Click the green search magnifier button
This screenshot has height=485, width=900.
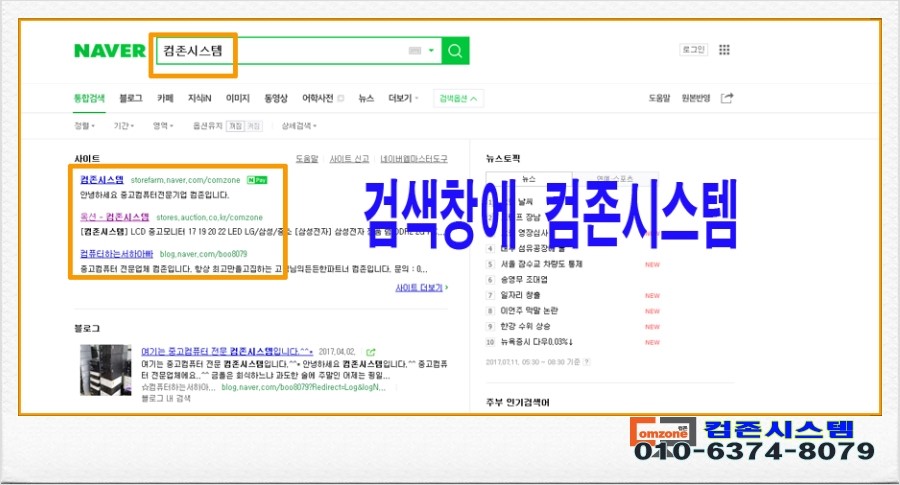(x=456, y=51)
